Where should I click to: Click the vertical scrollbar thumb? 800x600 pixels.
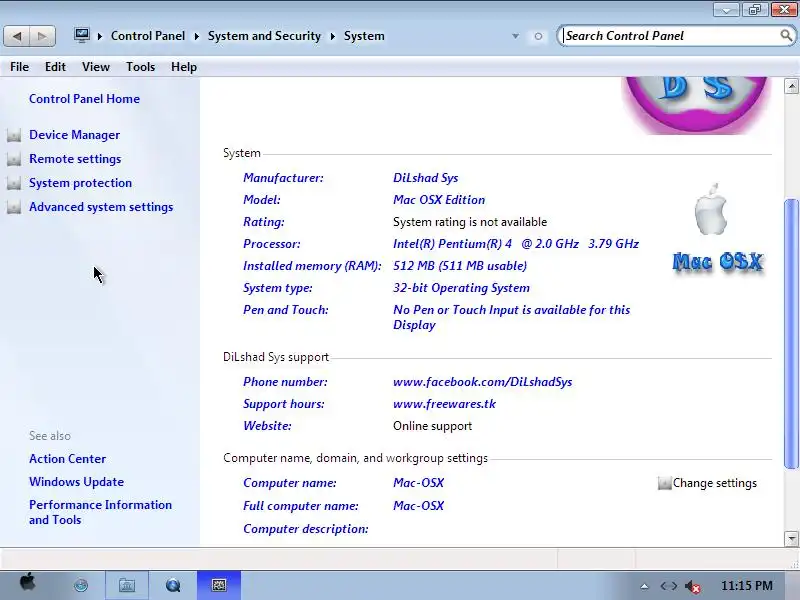coord(791,334)
